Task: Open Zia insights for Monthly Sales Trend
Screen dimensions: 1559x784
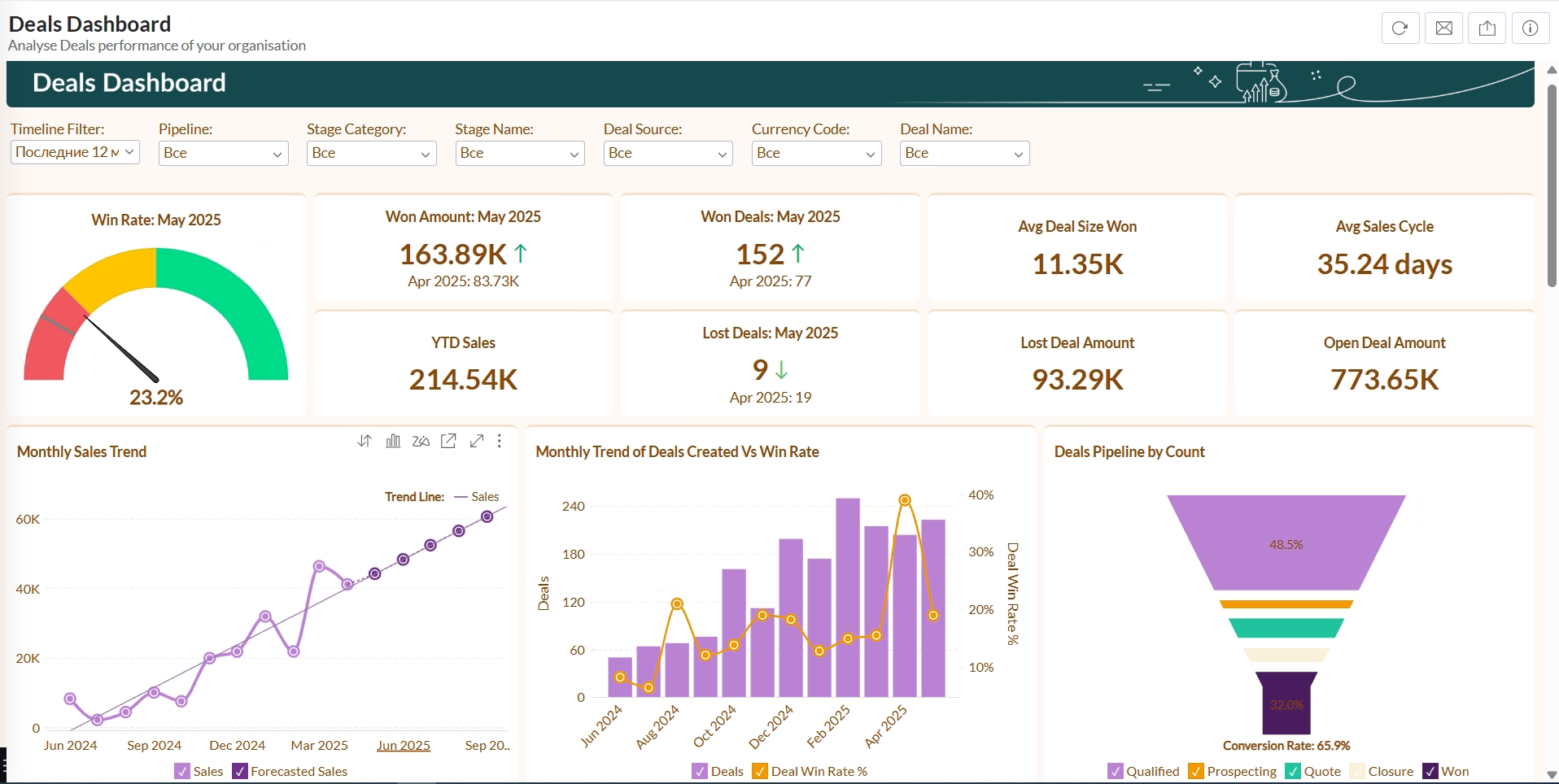Action: (421, 441)
